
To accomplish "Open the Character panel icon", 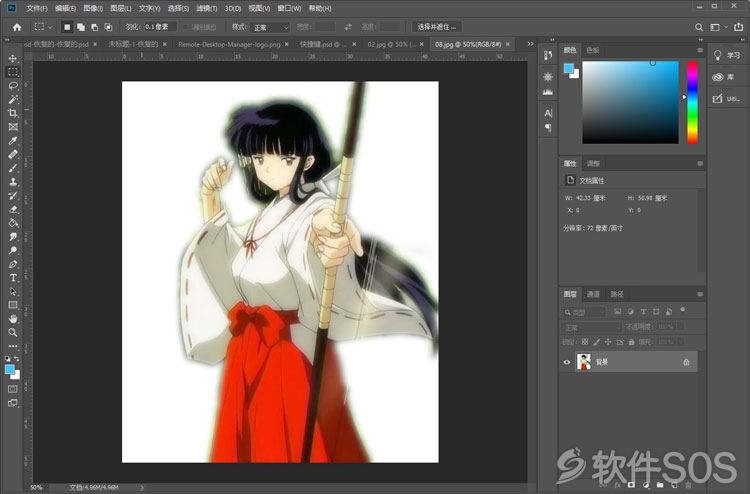I will coord(548,113).
